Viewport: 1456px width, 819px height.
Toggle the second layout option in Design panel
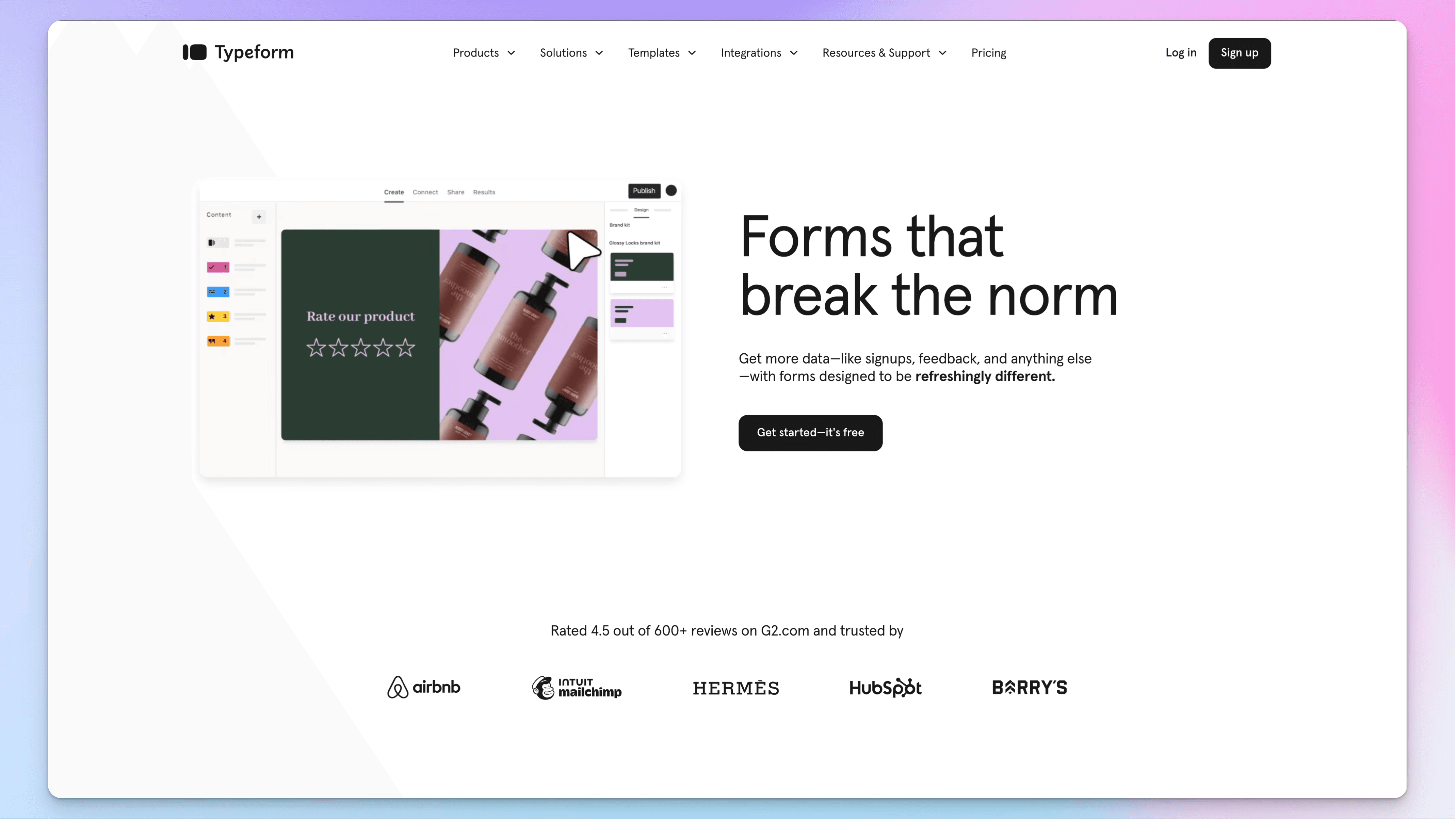tap(641, 314)
